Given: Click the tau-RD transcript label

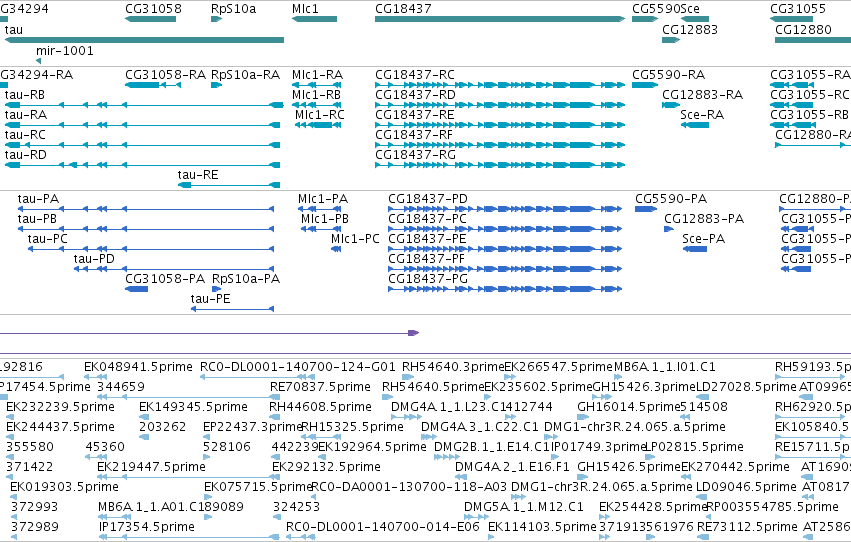Looking at the screenshot, I should (26, 155).
